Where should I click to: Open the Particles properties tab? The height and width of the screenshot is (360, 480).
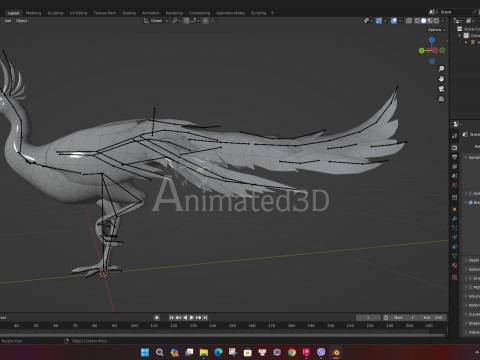(454, 228)
